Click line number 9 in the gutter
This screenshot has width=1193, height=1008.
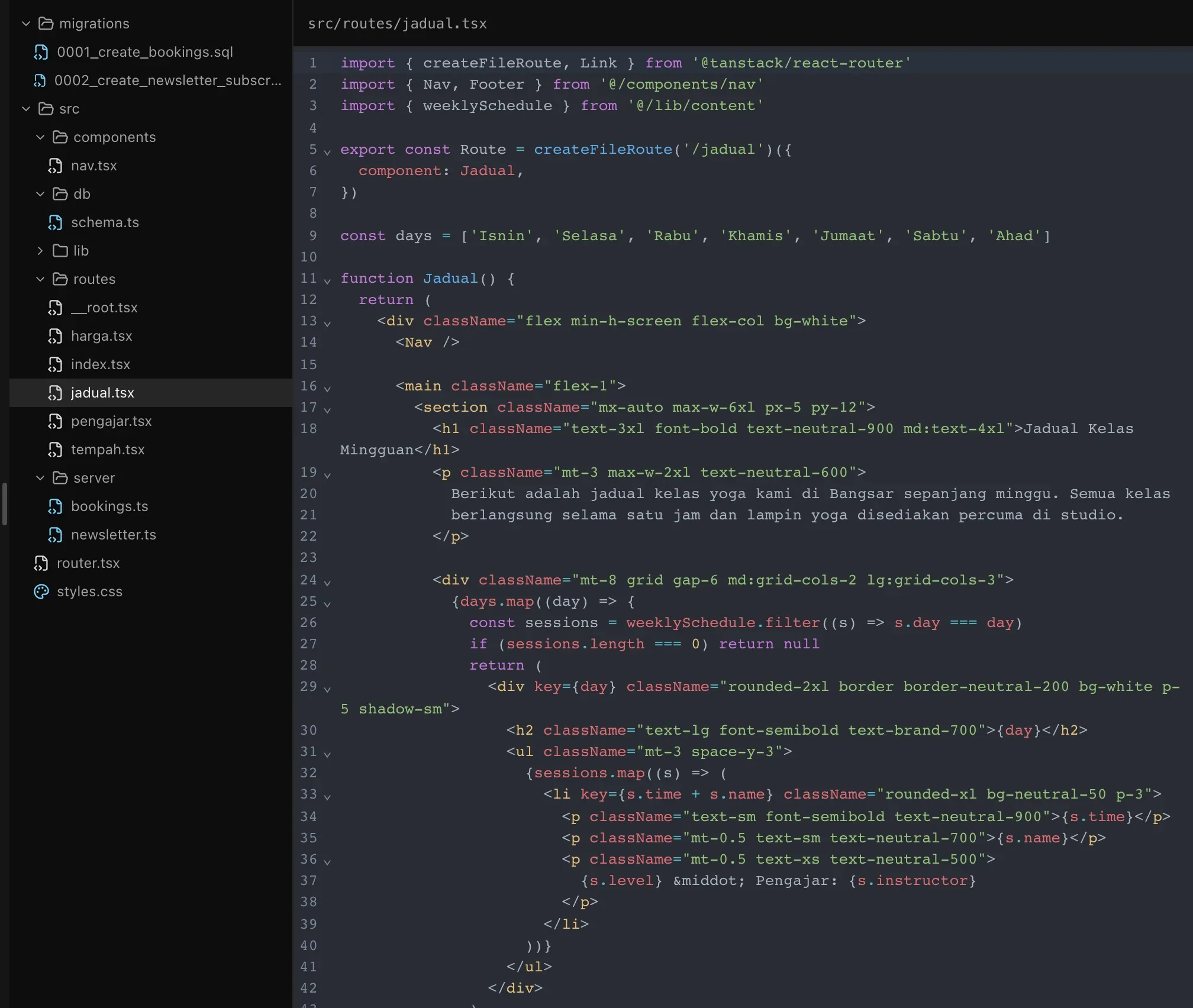313,235
